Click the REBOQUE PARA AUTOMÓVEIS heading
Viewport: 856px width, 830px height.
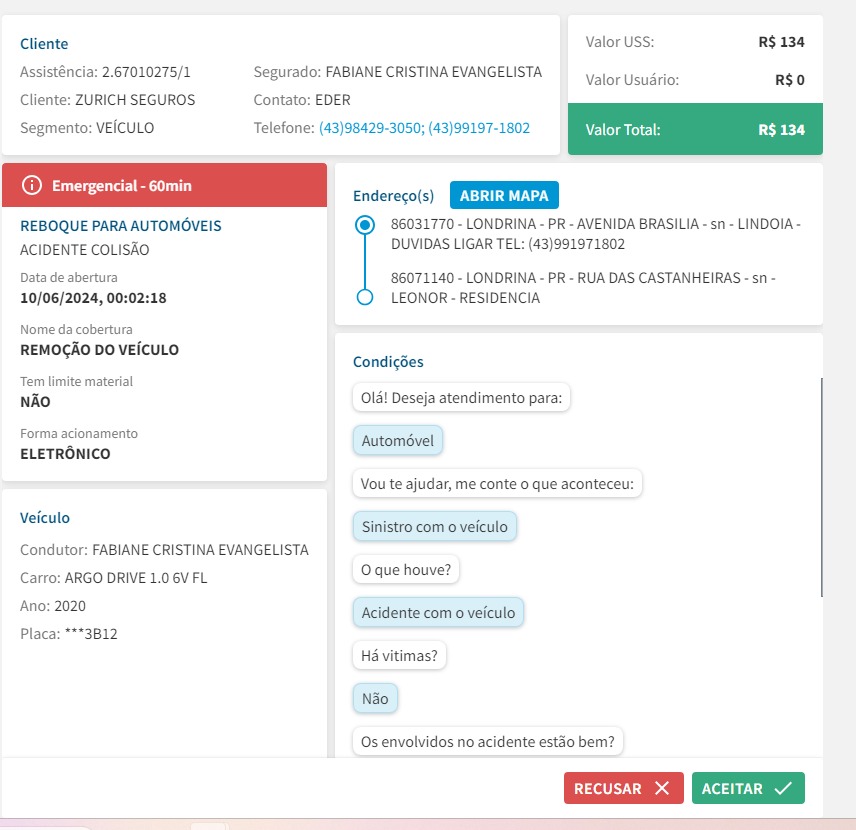pos(121,226)
